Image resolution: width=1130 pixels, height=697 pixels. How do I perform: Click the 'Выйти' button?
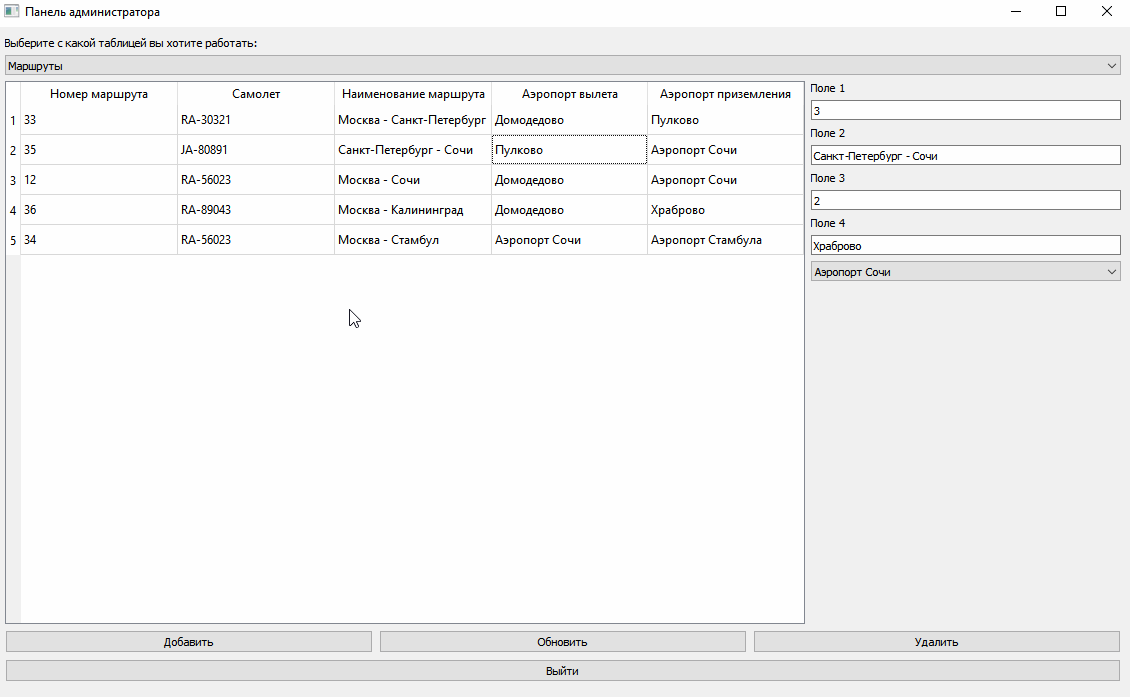[x=562, y=671]
